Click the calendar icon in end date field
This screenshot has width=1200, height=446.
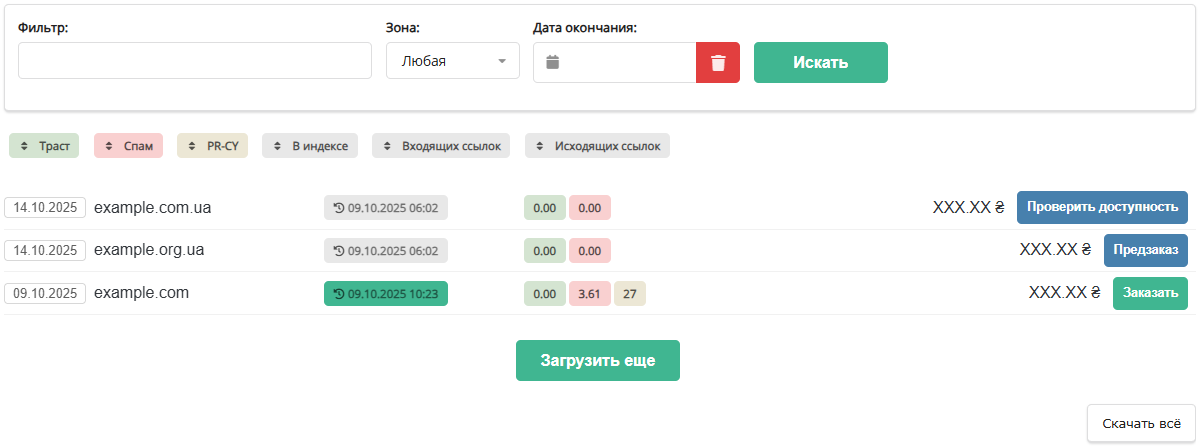552,62
